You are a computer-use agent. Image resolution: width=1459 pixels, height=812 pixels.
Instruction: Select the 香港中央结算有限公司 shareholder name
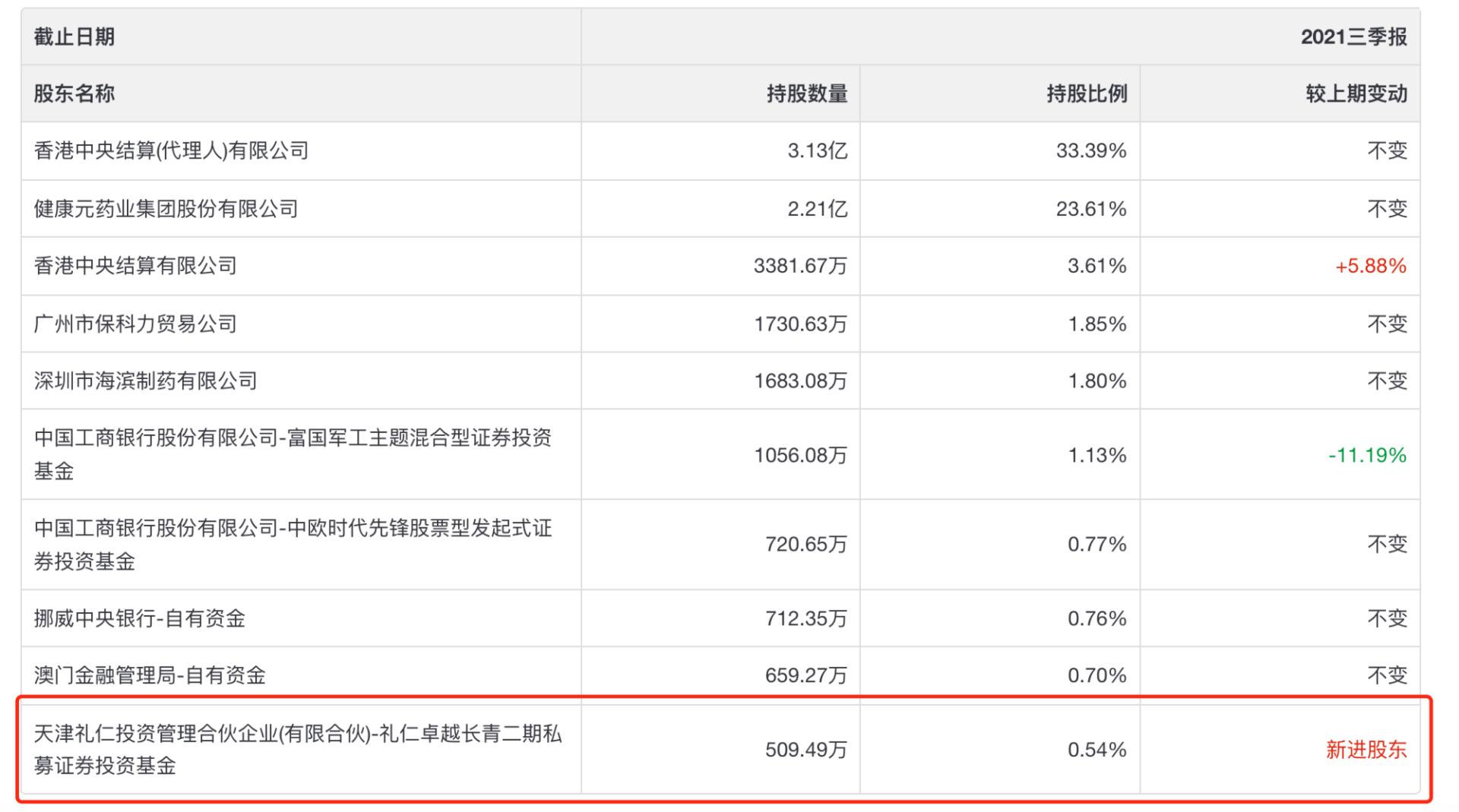[x=135, y=266]
